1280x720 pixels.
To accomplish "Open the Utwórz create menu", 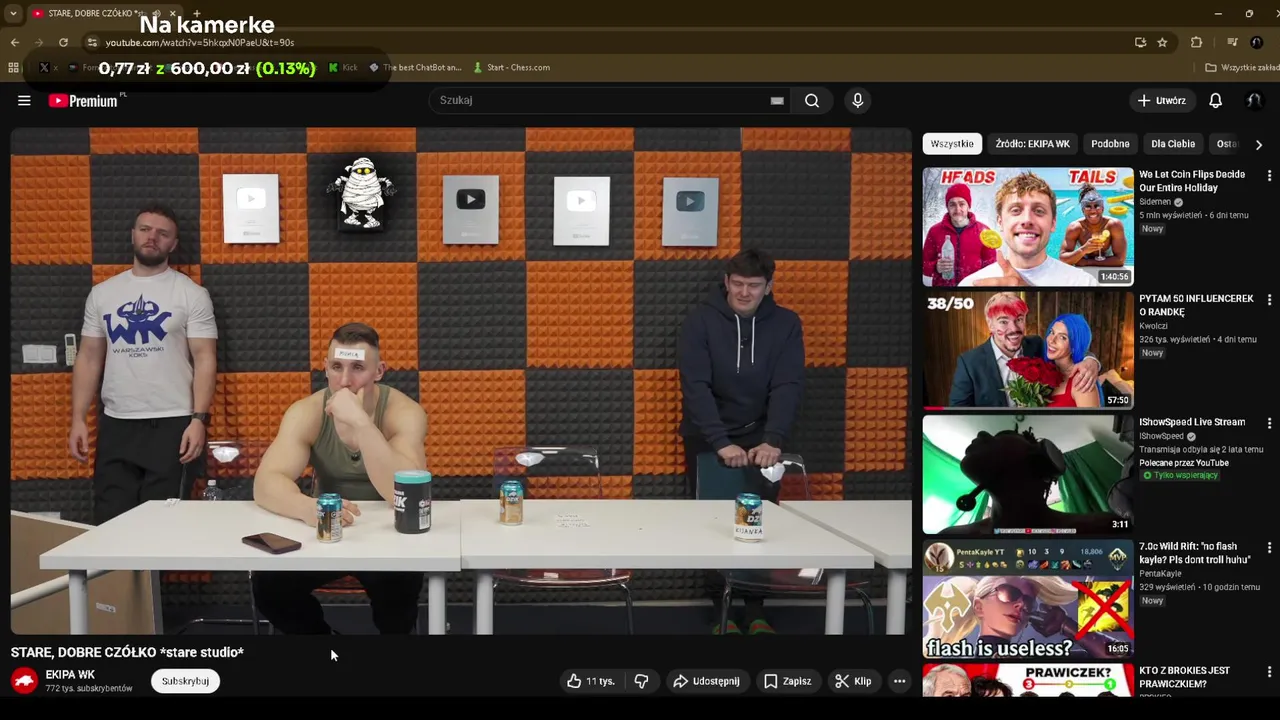I will (1162, 100).
